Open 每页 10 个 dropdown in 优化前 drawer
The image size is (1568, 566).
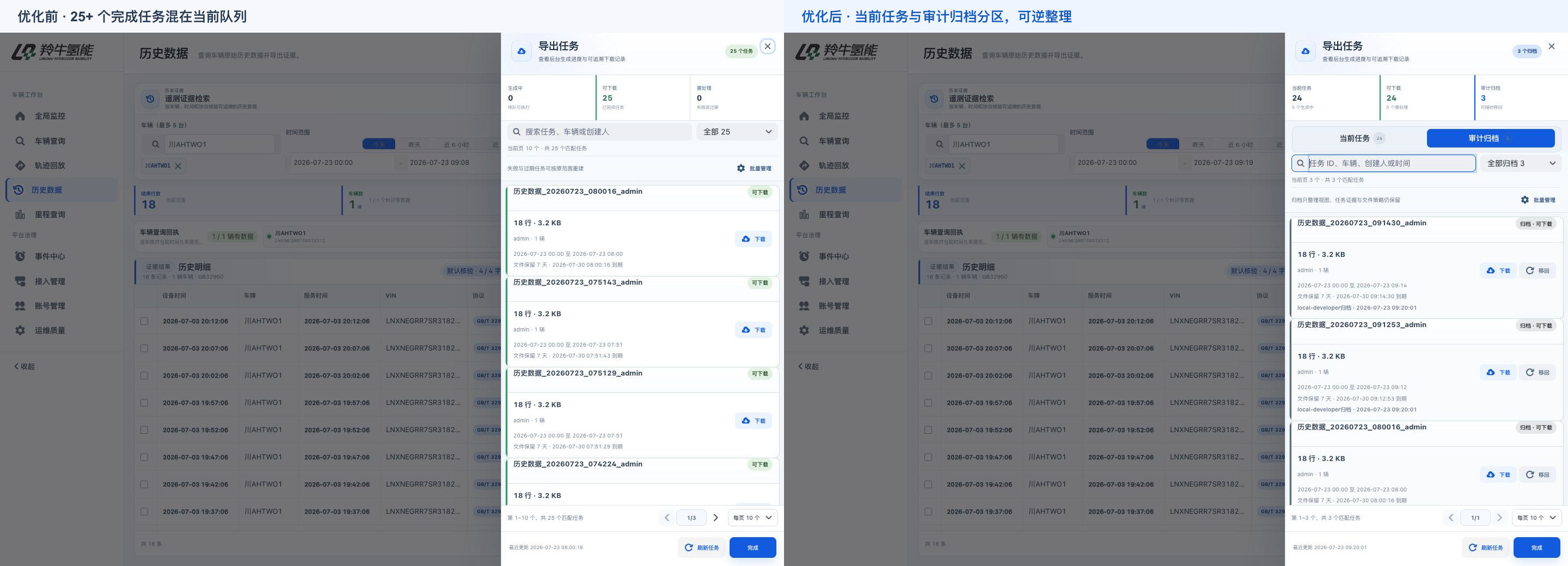point(752,518)
